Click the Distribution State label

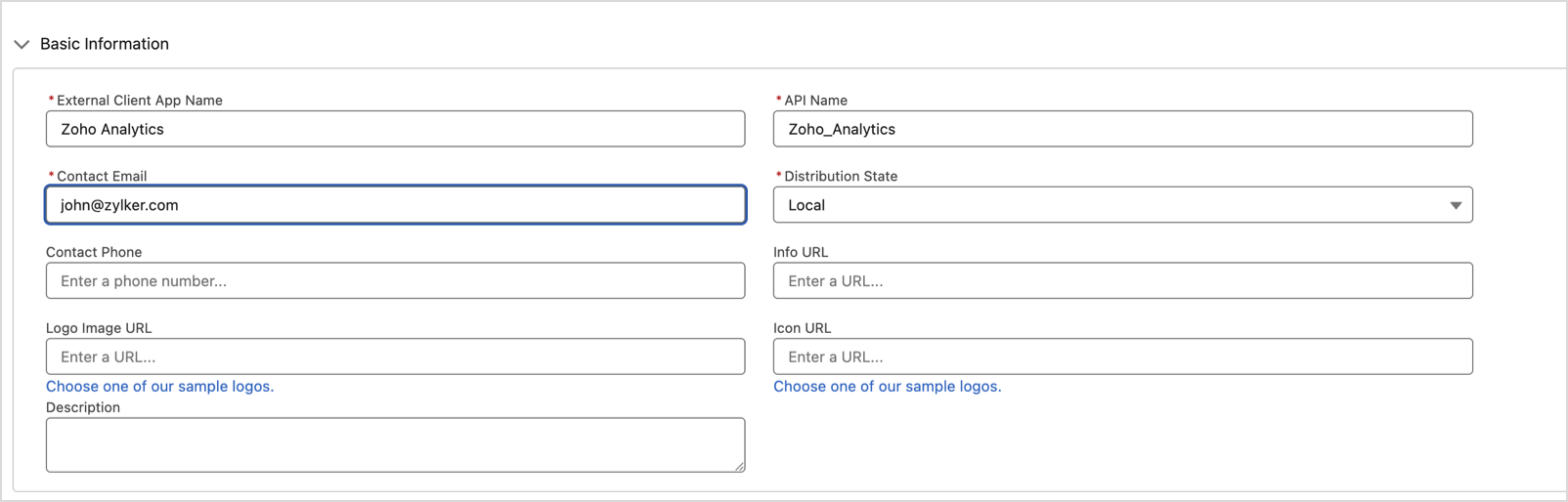tap(841, 177)
